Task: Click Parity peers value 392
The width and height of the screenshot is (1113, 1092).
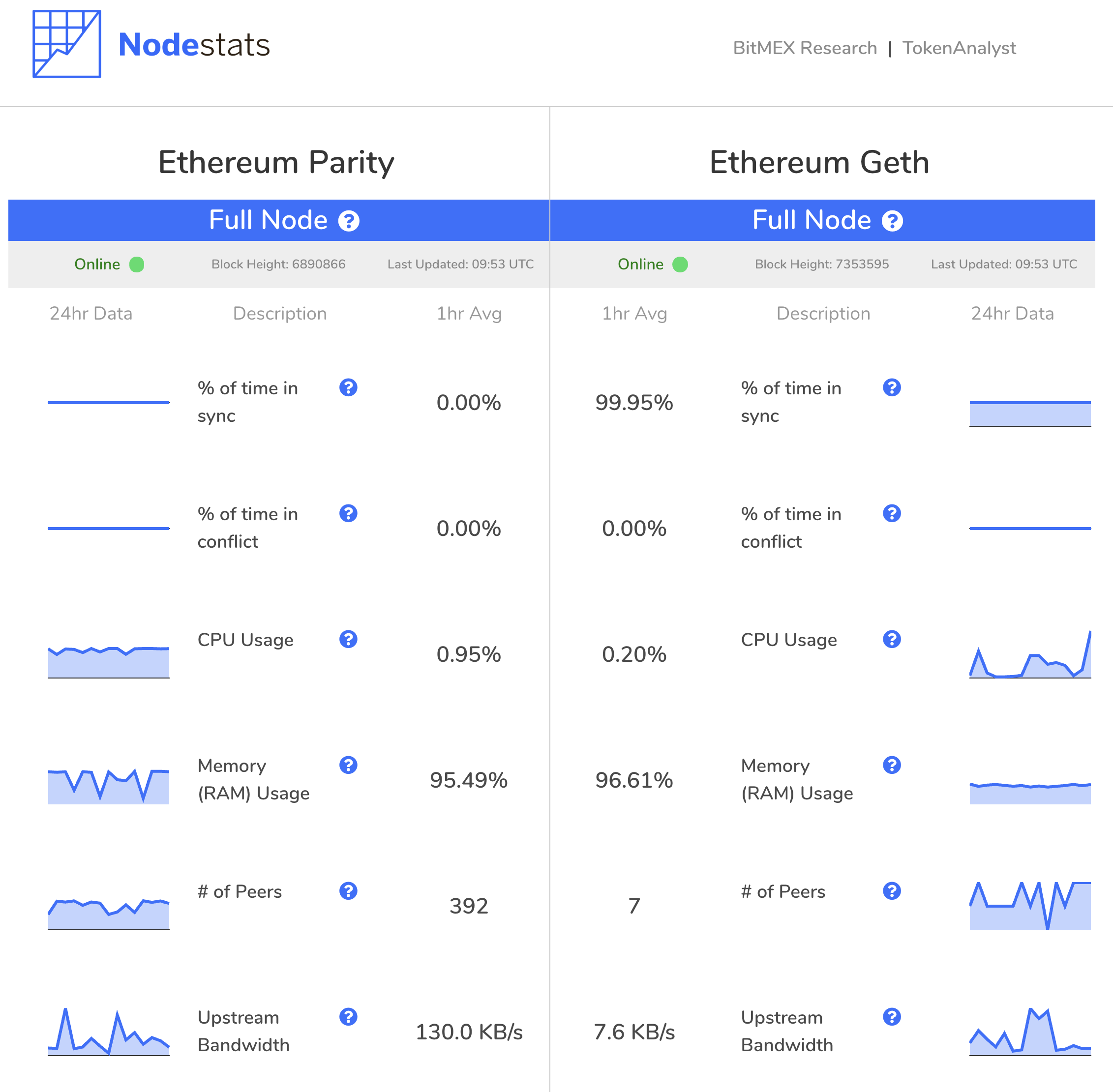Action: (x=469, y=906)
